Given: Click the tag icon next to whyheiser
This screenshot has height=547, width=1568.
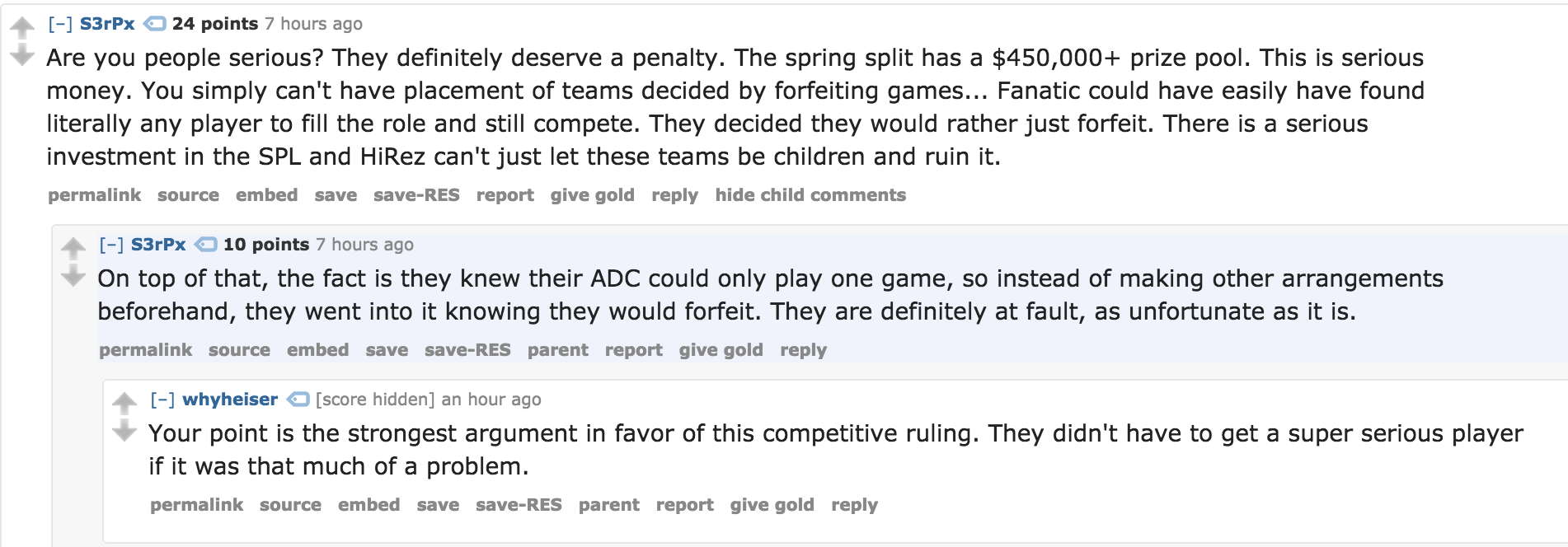Looking at the screenshot, I should click(298, 400).
